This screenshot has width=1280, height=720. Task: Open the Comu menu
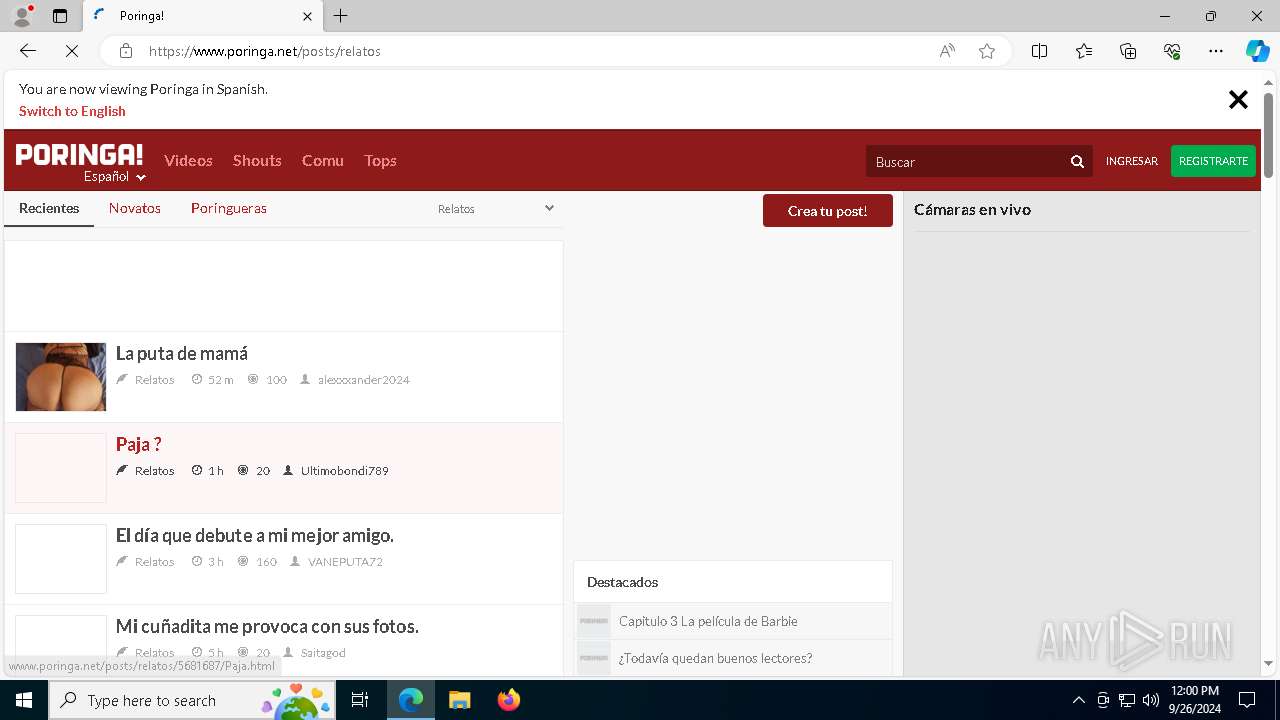[323, 160]
